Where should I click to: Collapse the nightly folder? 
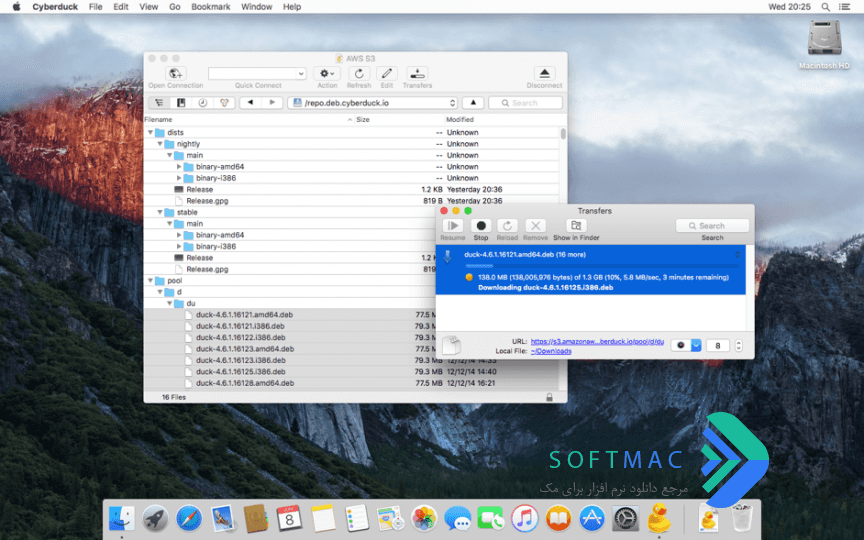160,144
